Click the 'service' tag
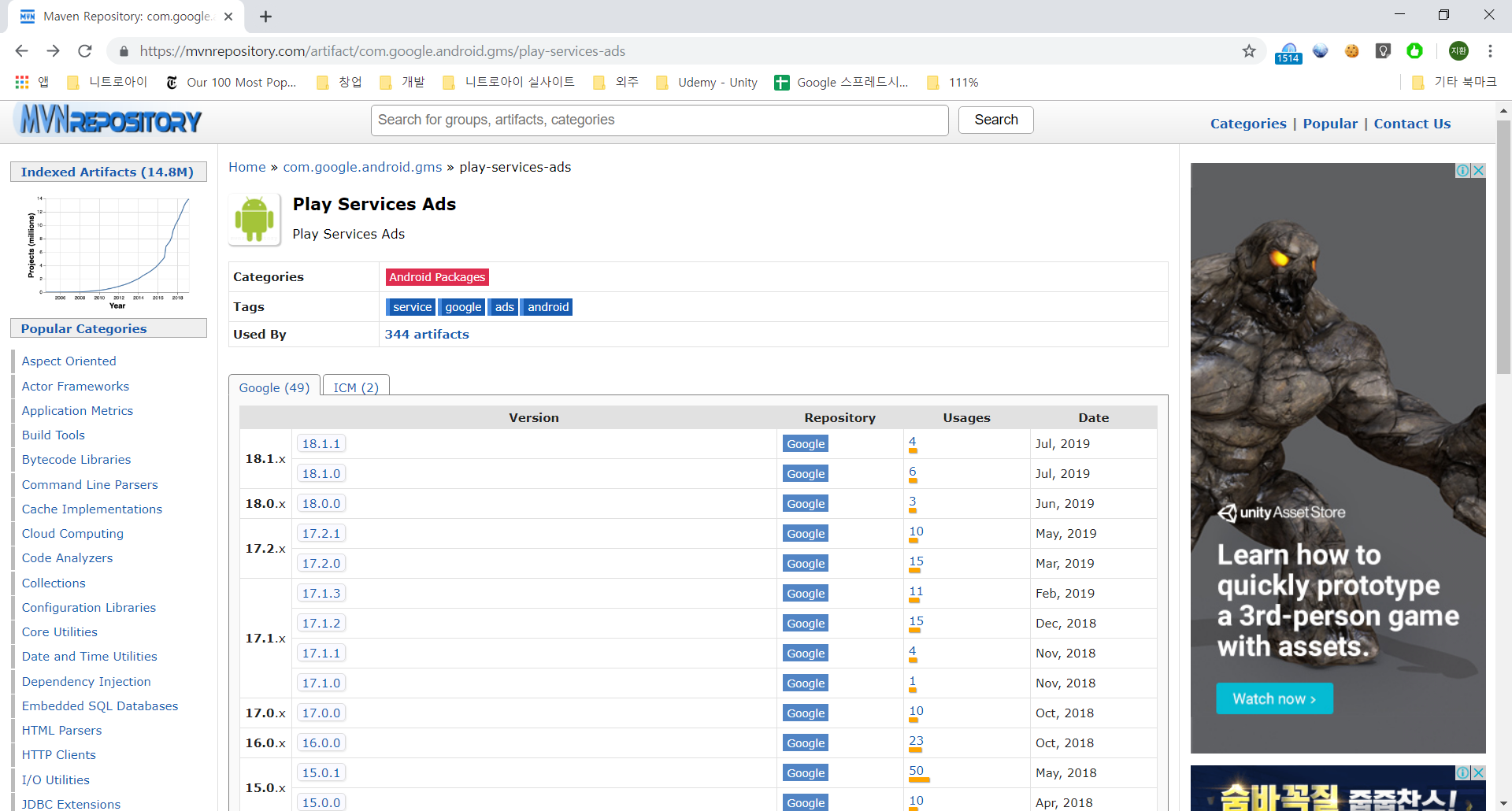Image resolution: width=1512 pixels, height=811 pixels. coord(412,307)
